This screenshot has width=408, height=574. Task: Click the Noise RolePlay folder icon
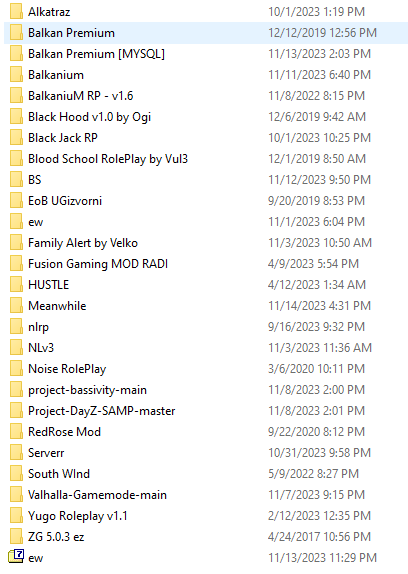pyautogui.click(x=16, y=368)
